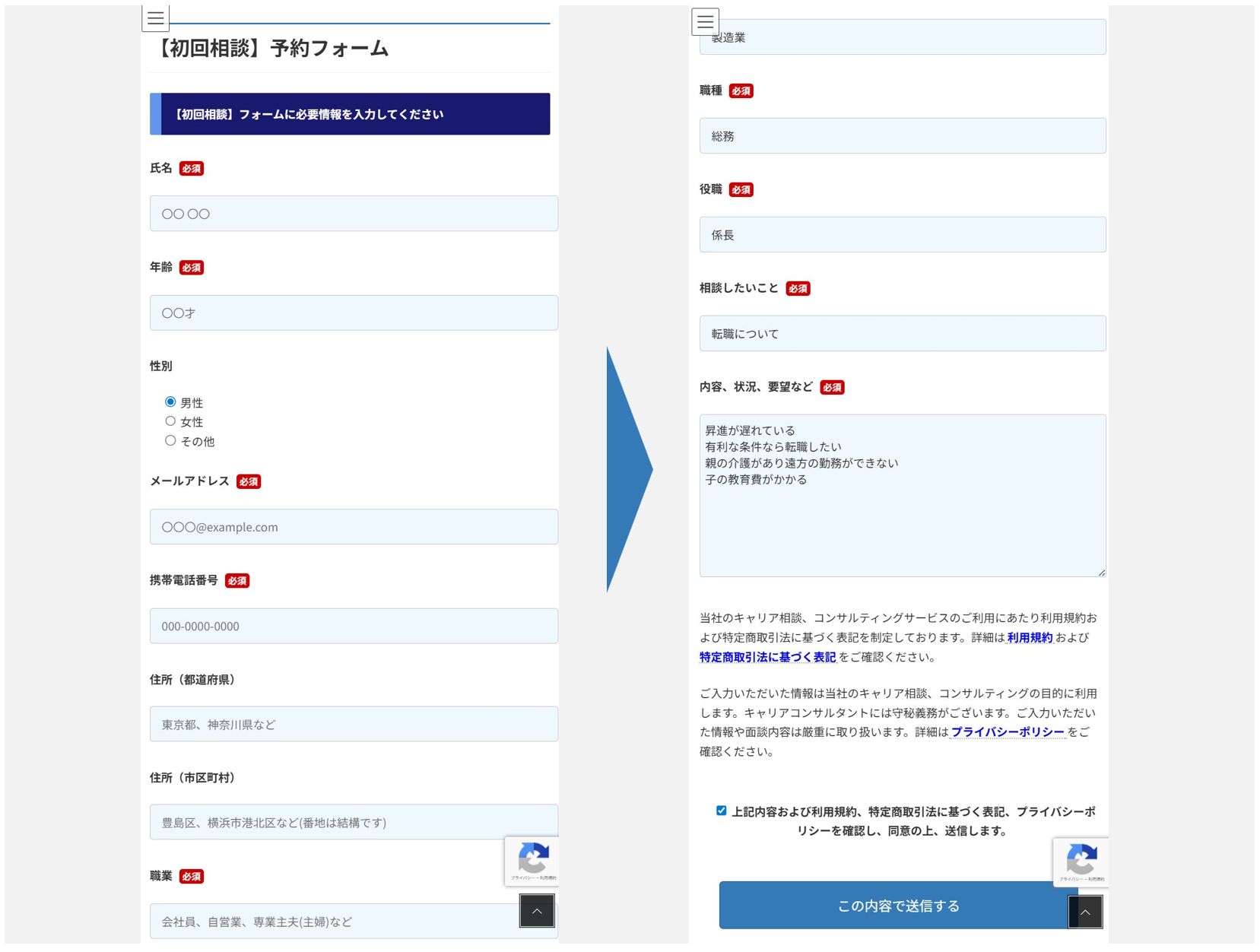1260x952 pixels.
Task: Click reCAPTCHA badge on right panel
Action: 1081,862
